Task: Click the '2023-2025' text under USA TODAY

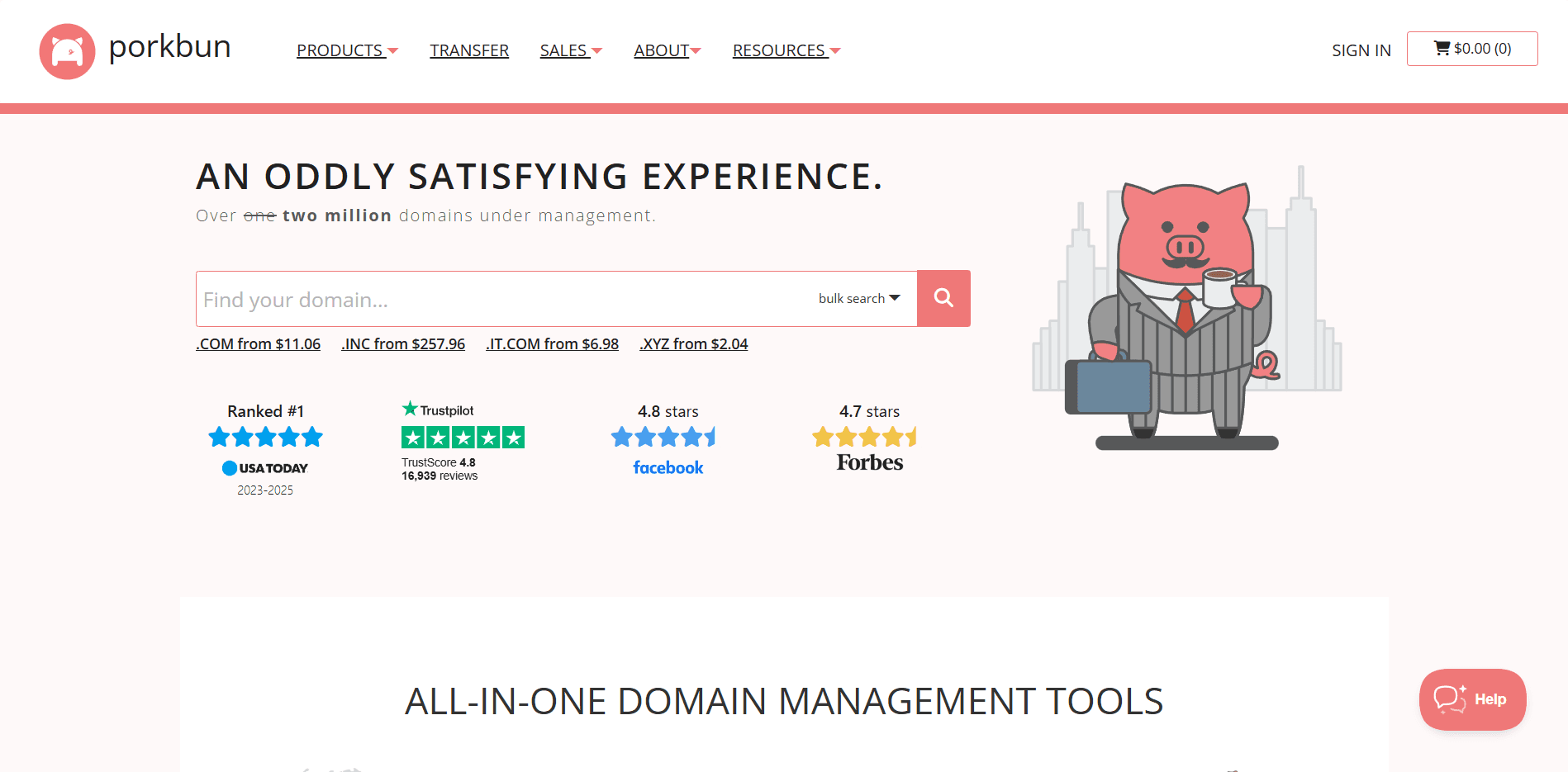Action: 265,490
